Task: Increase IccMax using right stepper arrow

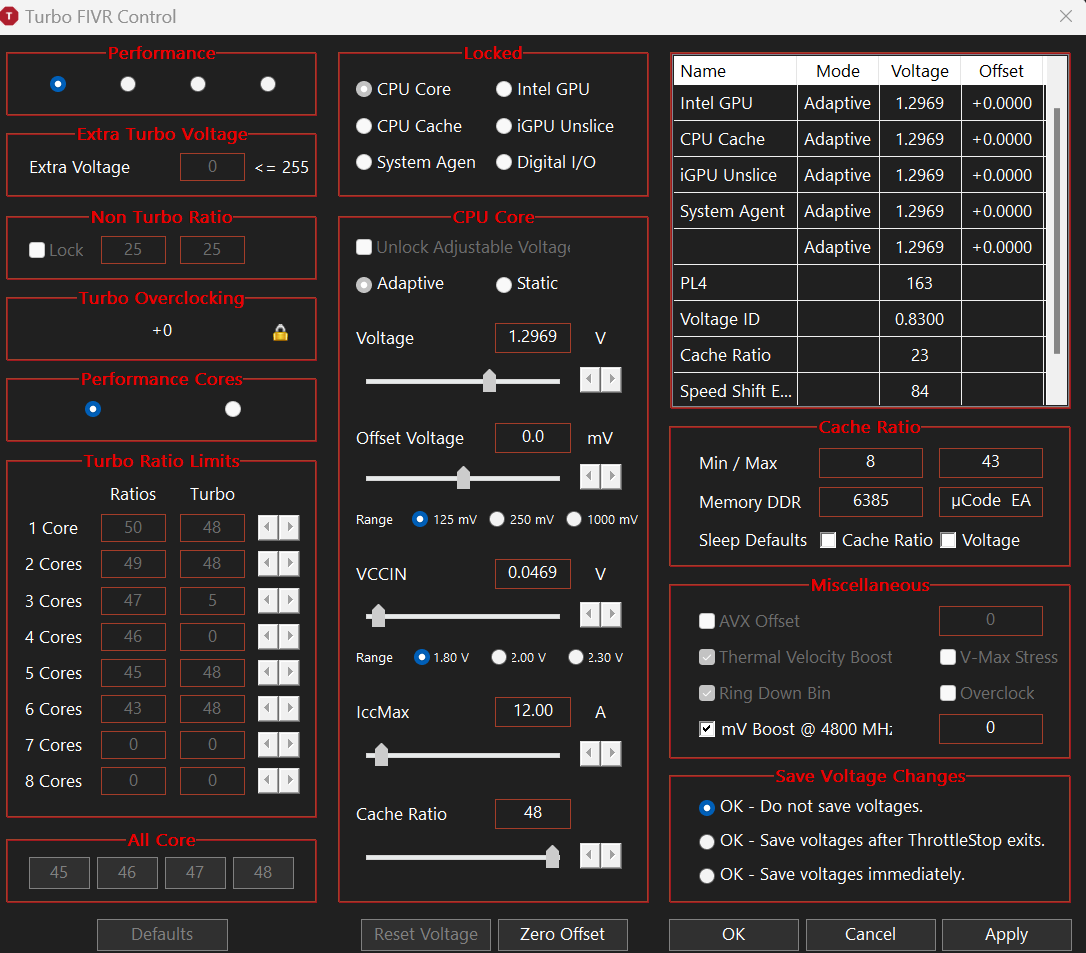Action: [x=611, y=754]
